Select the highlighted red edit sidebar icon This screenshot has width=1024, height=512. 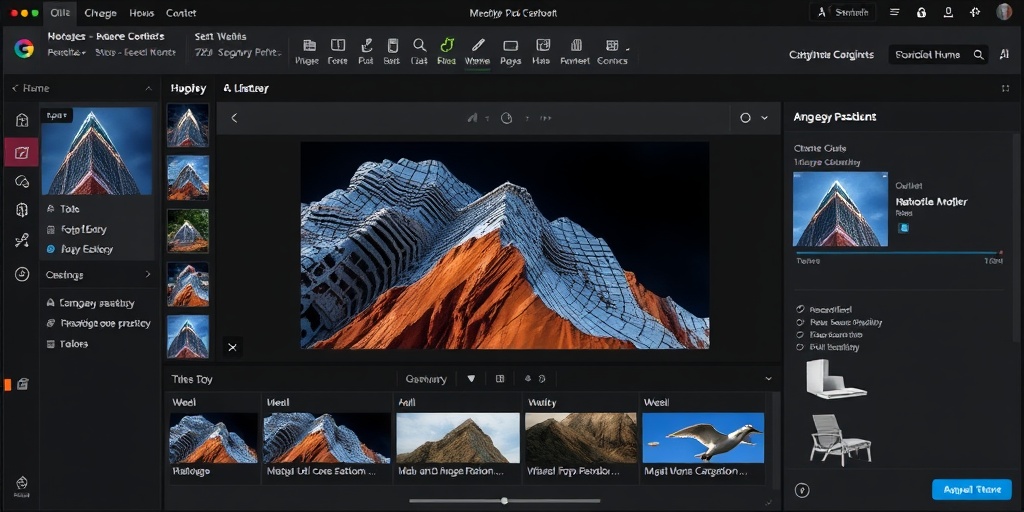pos(22,153)
